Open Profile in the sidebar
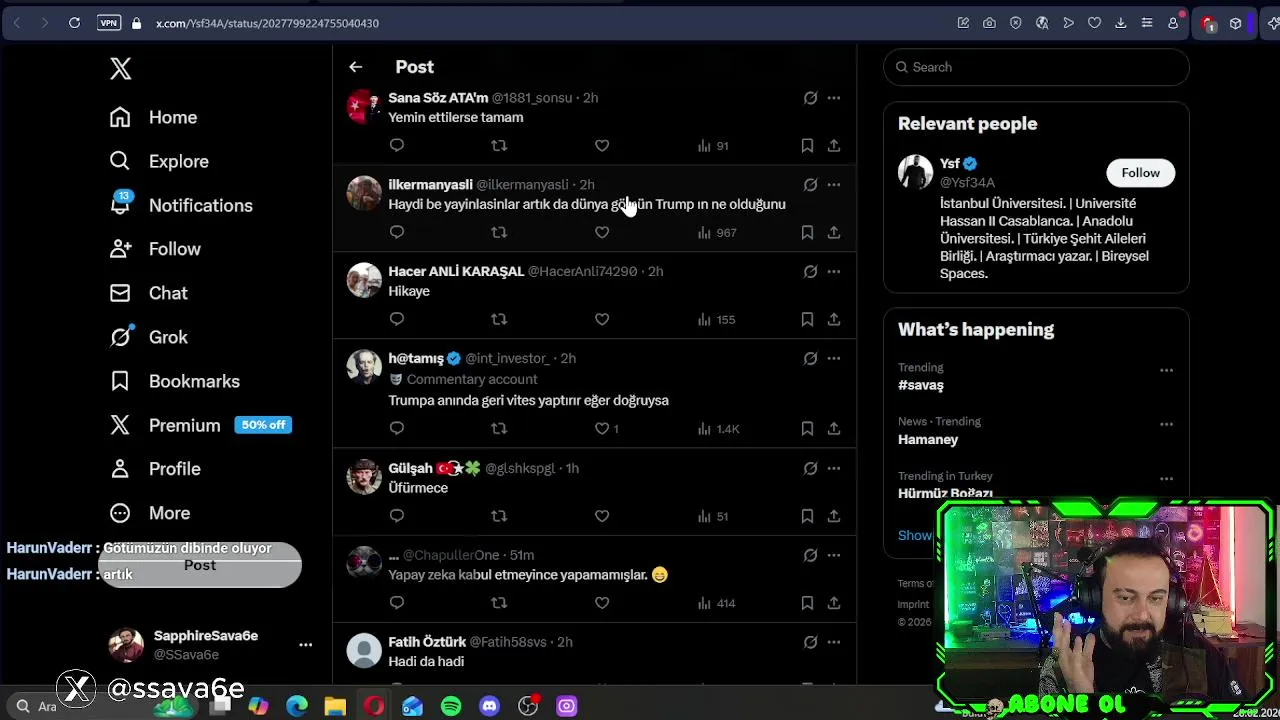This screenshot has width=1280, height=720. coord(154,469)
